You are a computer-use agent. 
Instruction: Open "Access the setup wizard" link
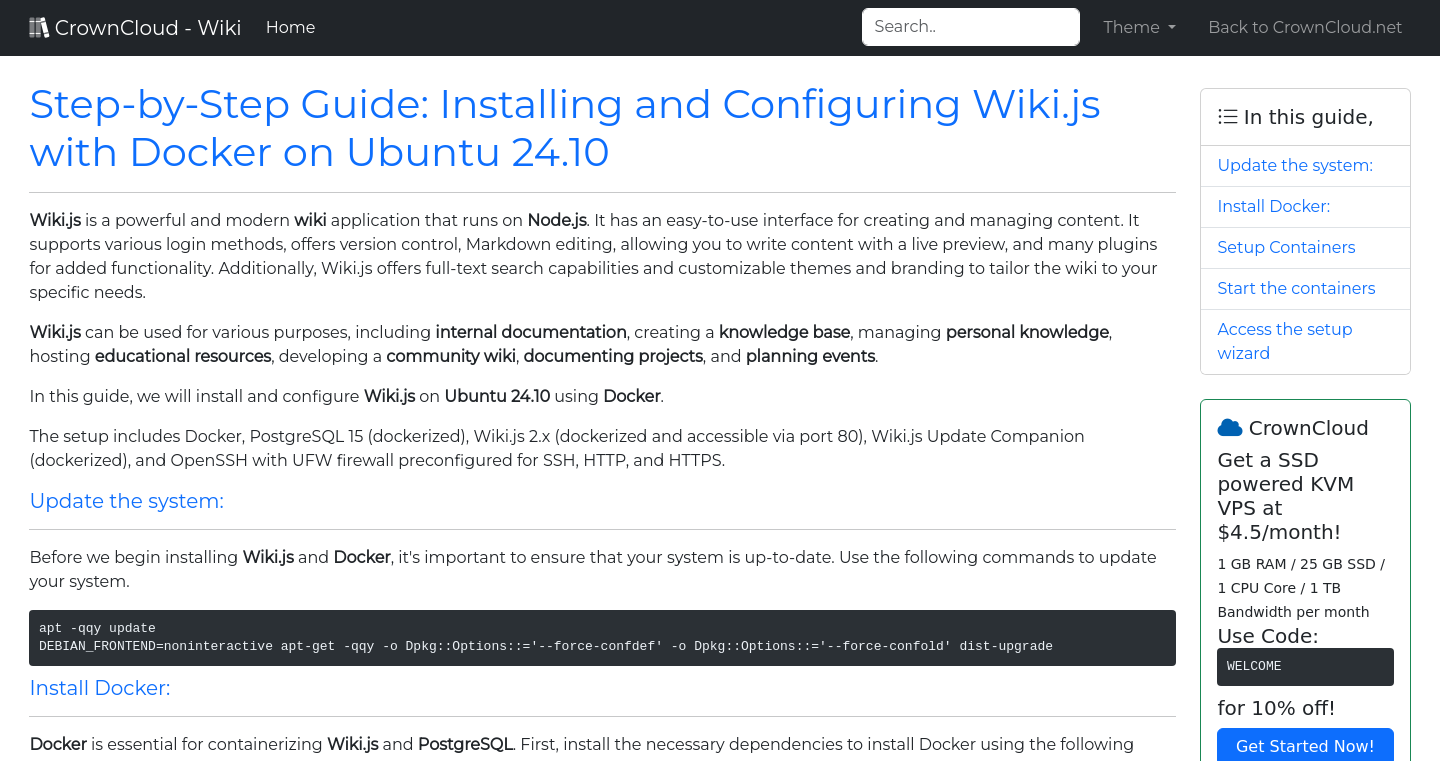pos(1284,341)
